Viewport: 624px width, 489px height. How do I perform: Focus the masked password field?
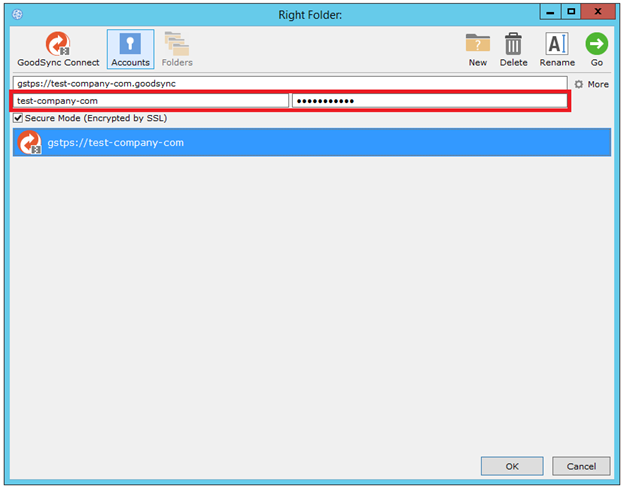coord(428,101)
